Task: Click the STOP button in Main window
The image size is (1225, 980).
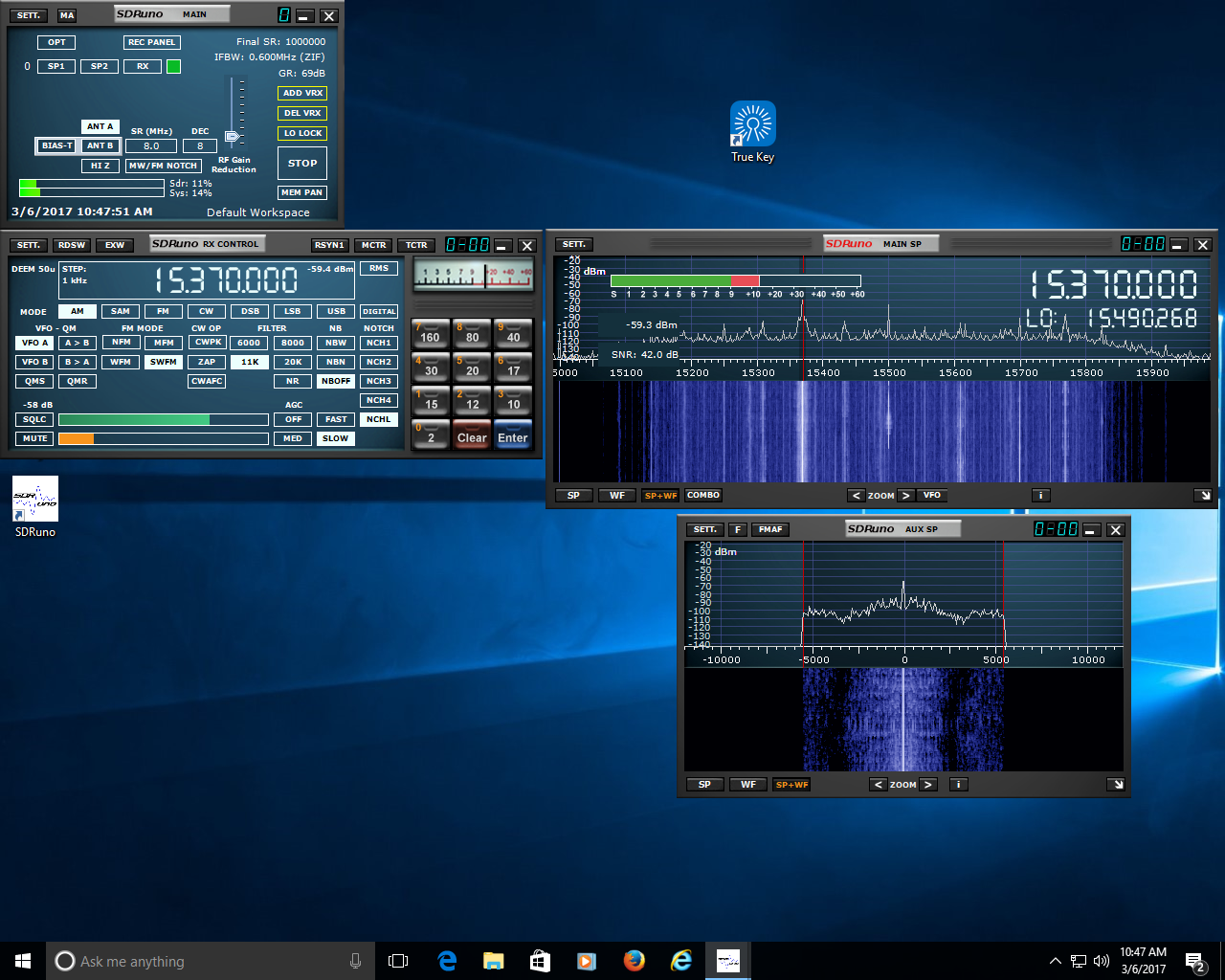Action: [302, 163]
